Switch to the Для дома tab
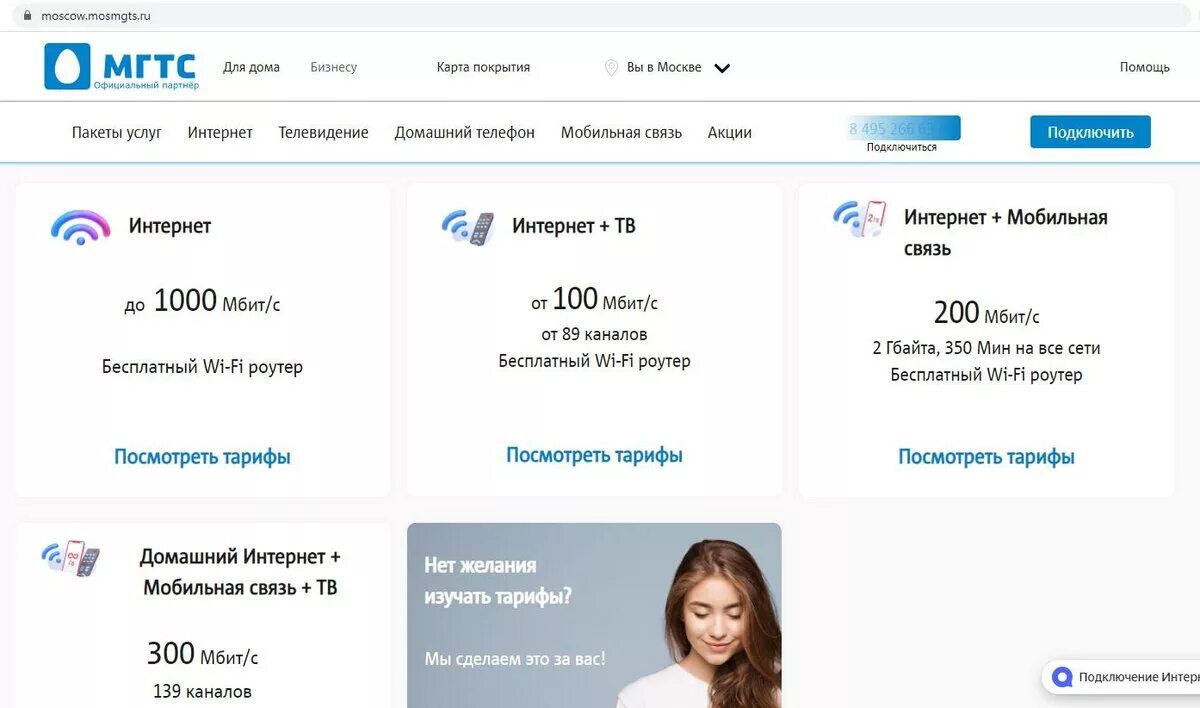 click(250, 66)
